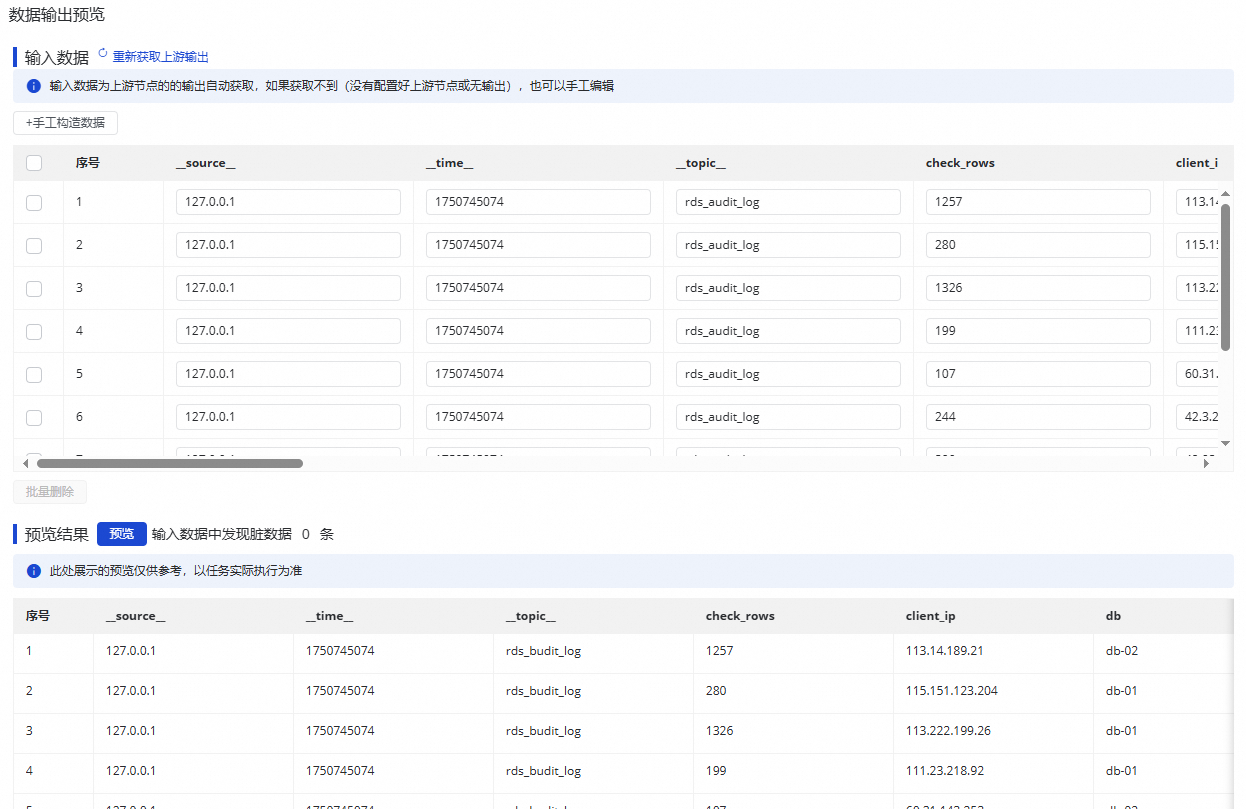Screen dimensions: 1246x809
Task: Edit the __topic__ field in input row 2
Action: coord(788,245)
